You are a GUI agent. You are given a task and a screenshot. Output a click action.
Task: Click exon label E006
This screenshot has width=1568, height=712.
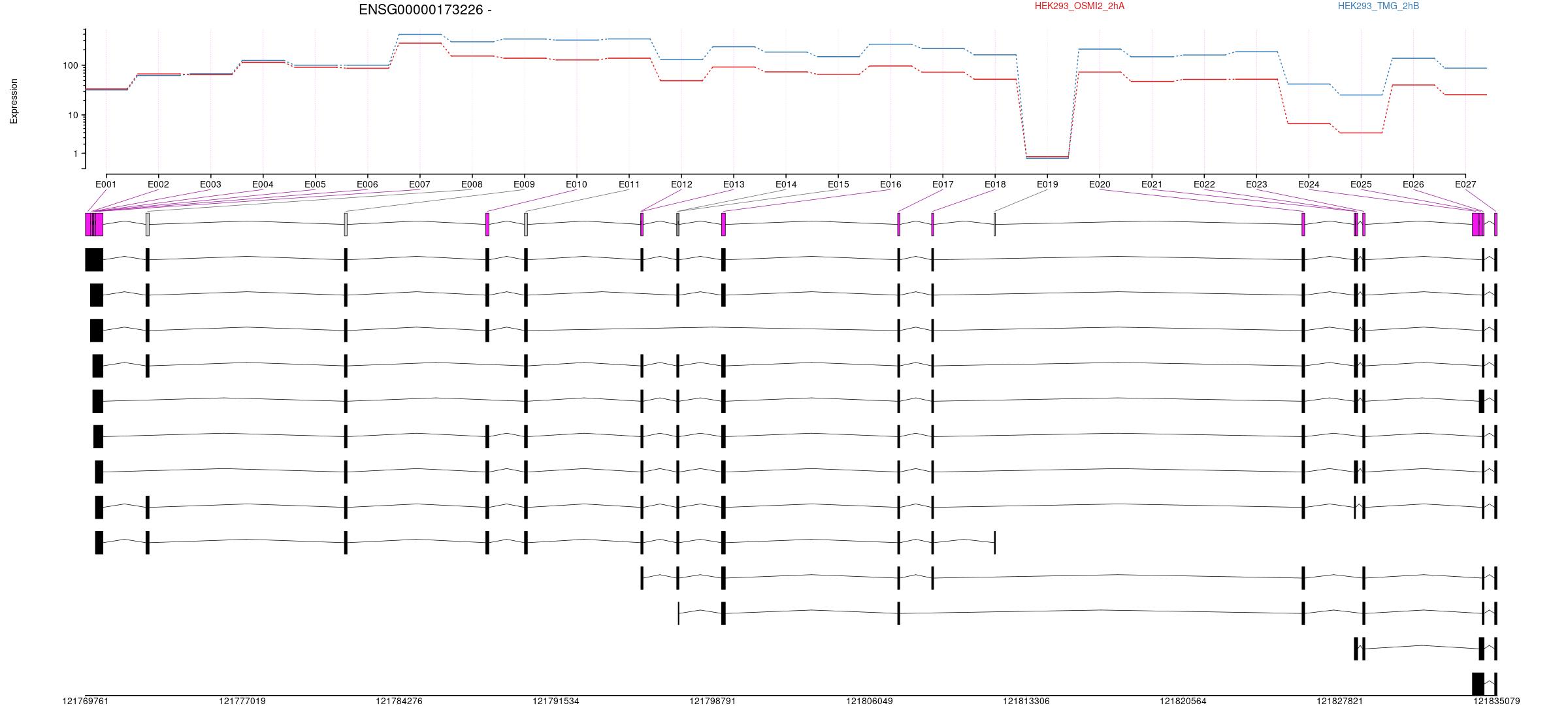click(x=367, y=184)
